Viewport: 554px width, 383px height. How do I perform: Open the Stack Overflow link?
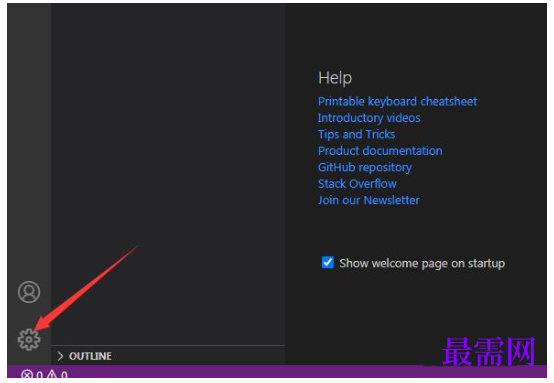[357, 184]
